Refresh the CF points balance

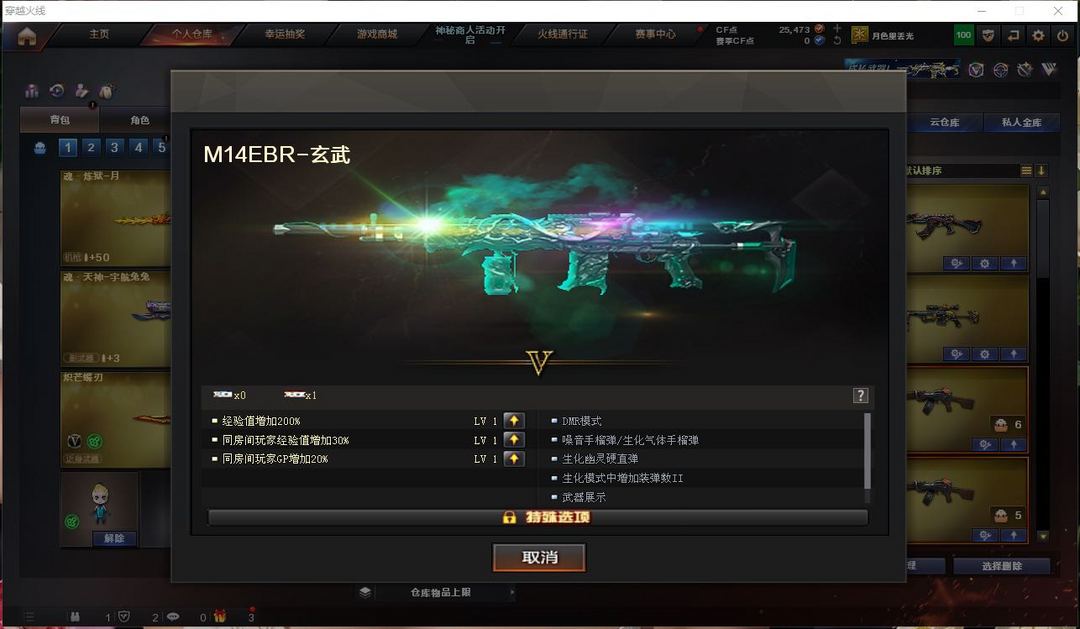click(837, 41)
